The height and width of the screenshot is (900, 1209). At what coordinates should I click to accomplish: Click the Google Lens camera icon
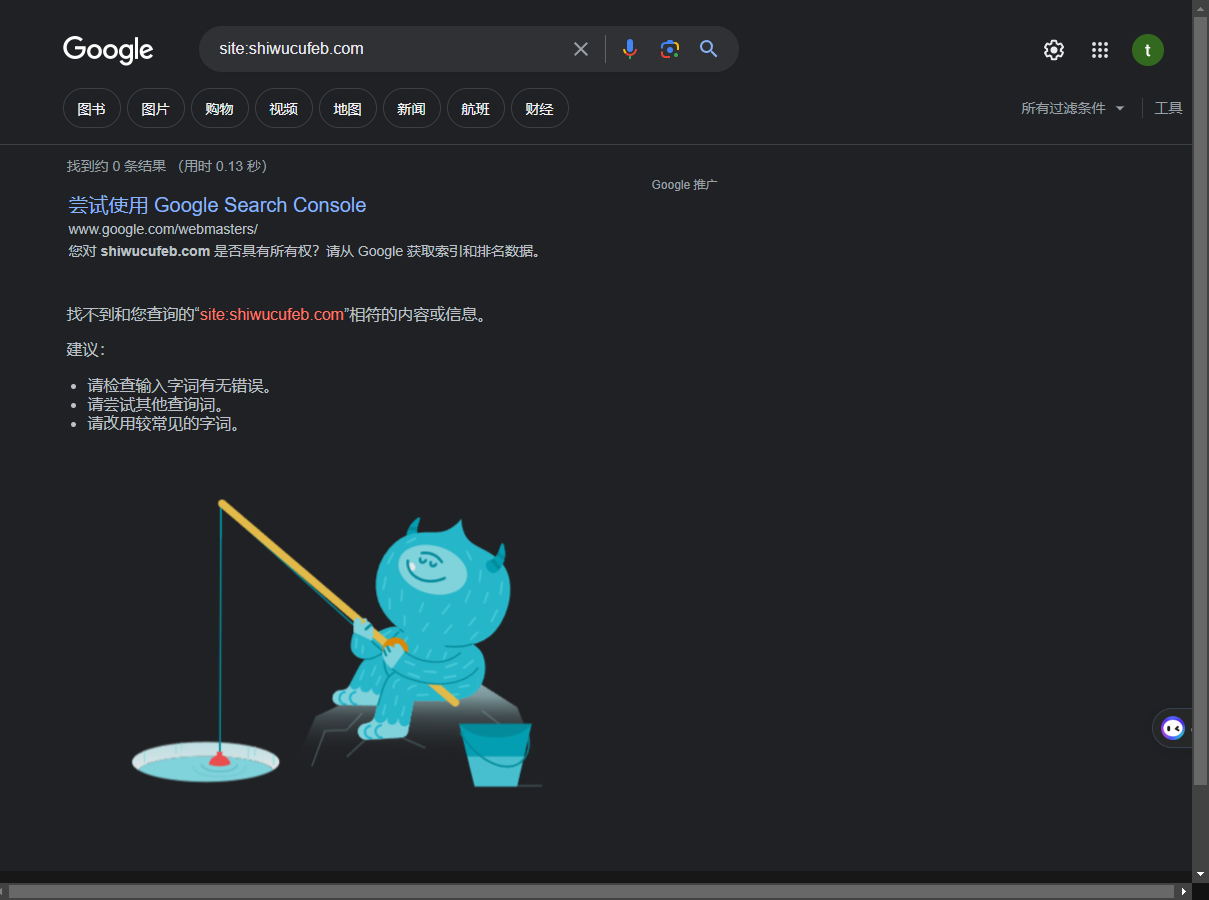pyautogui.click(x=669, y=48)
